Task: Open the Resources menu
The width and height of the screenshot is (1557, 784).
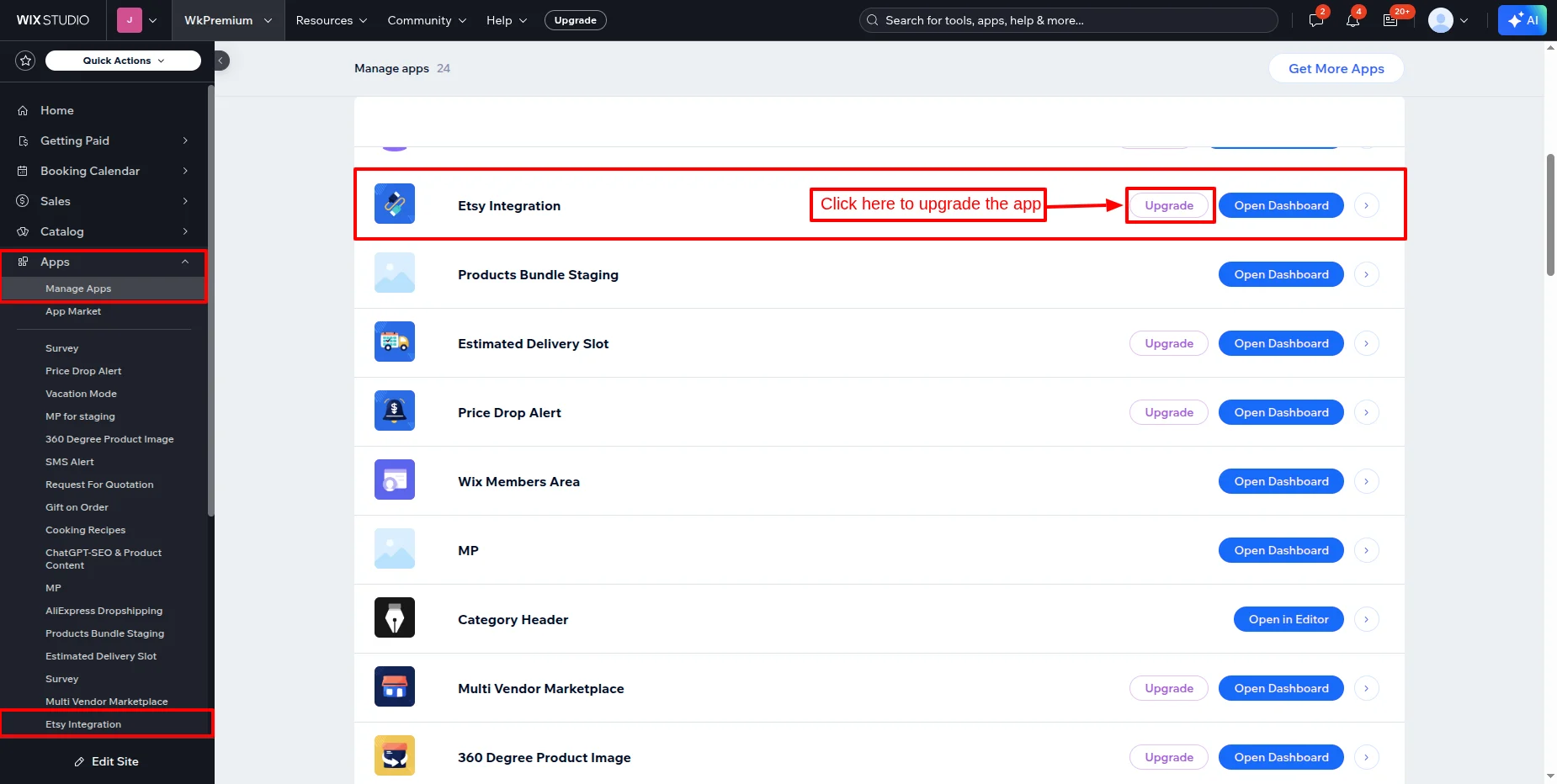Action: tap(331, 20)
